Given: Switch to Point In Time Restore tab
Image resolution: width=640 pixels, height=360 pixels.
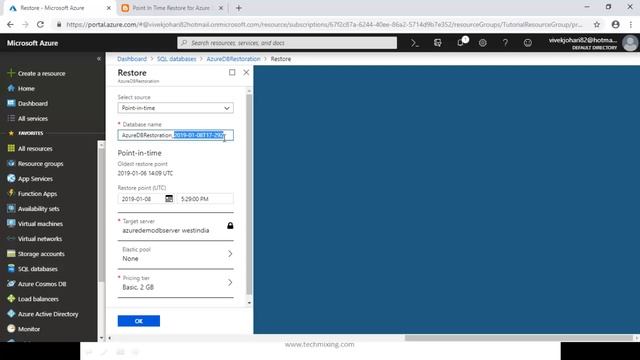Looking at the screenshot, I should coord(171,8).
